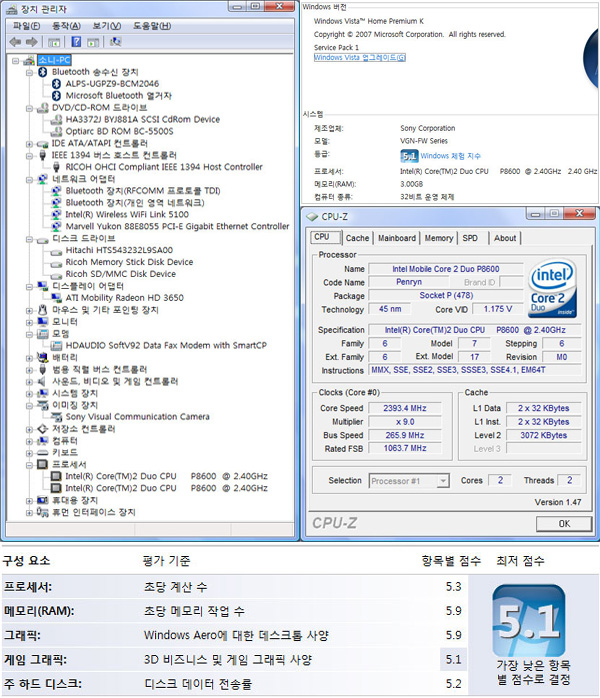Expand the 휴대용 장치 node
Viewport: 600px width, 698px height.
click(29, 501)
